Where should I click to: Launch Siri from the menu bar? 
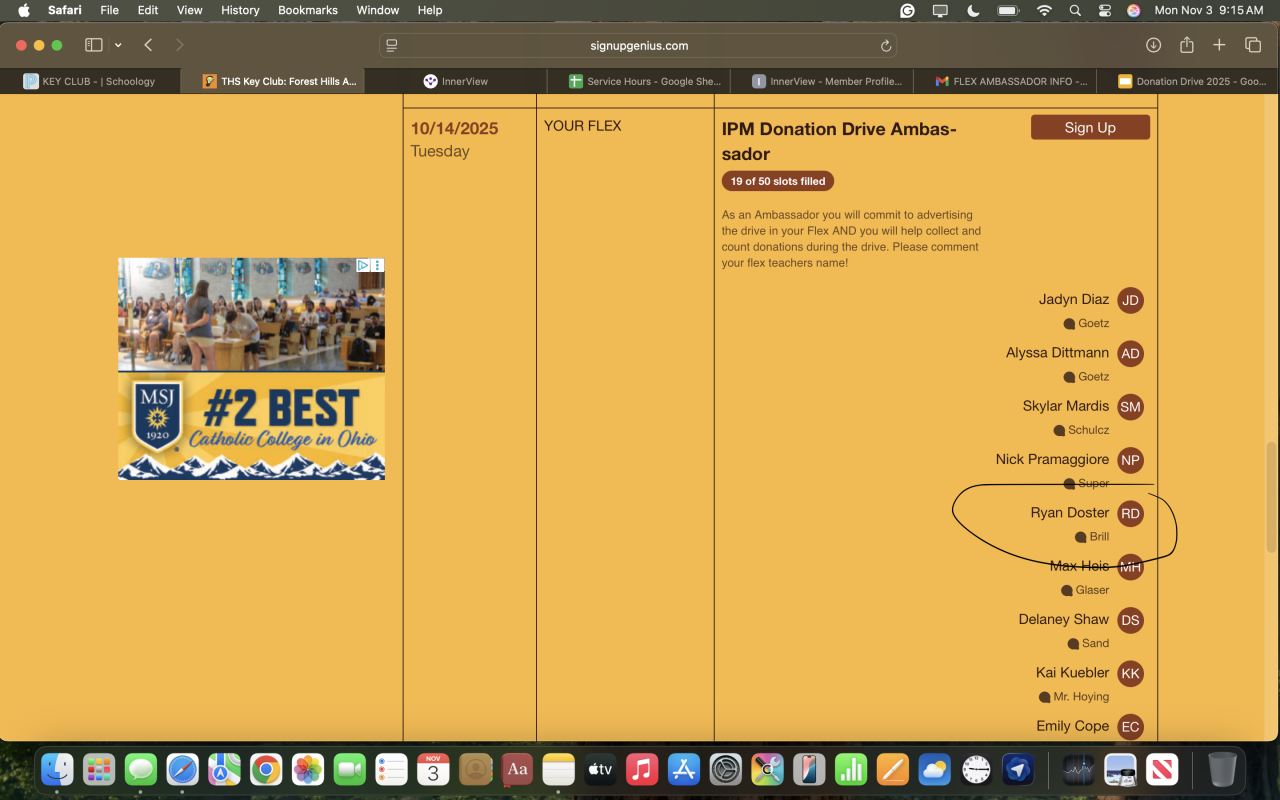[x=1133, y=10]
